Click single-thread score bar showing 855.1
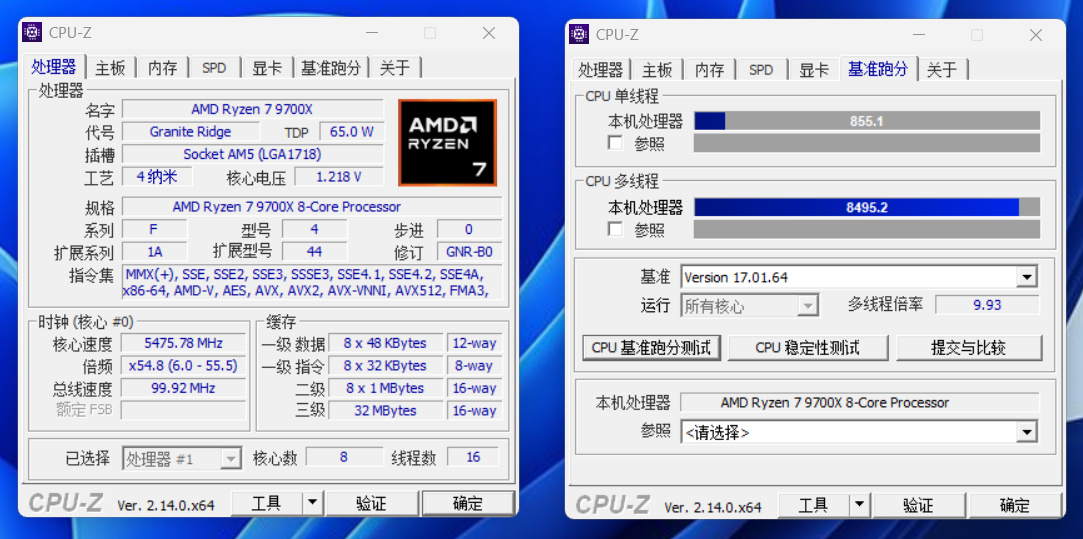Viewport: 1083px width, 539px height. point(867,121)
